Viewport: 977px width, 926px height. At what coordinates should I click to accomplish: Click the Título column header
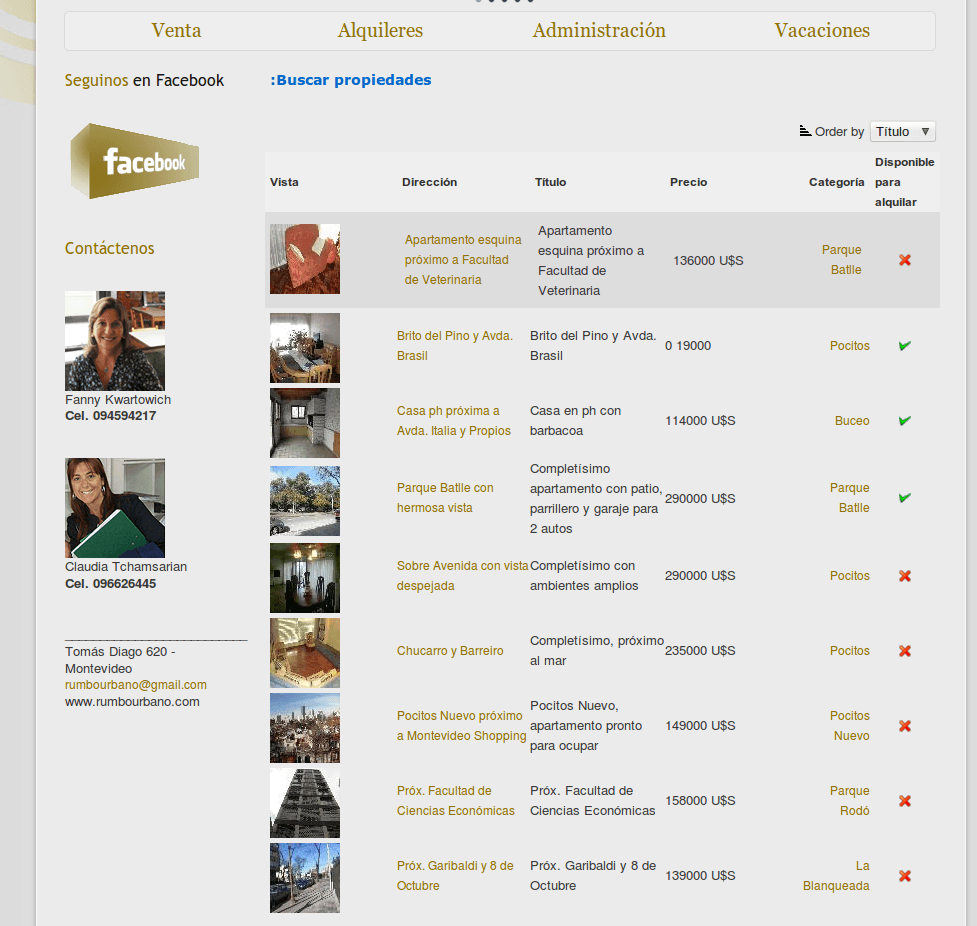tap(550, 182)
